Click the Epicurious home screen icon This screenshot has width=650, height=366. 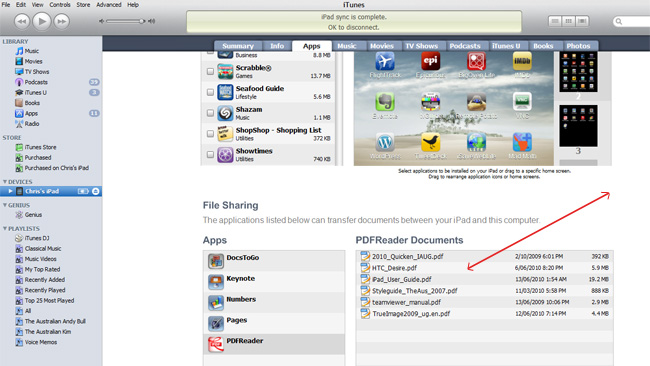(x=430, y=61)
